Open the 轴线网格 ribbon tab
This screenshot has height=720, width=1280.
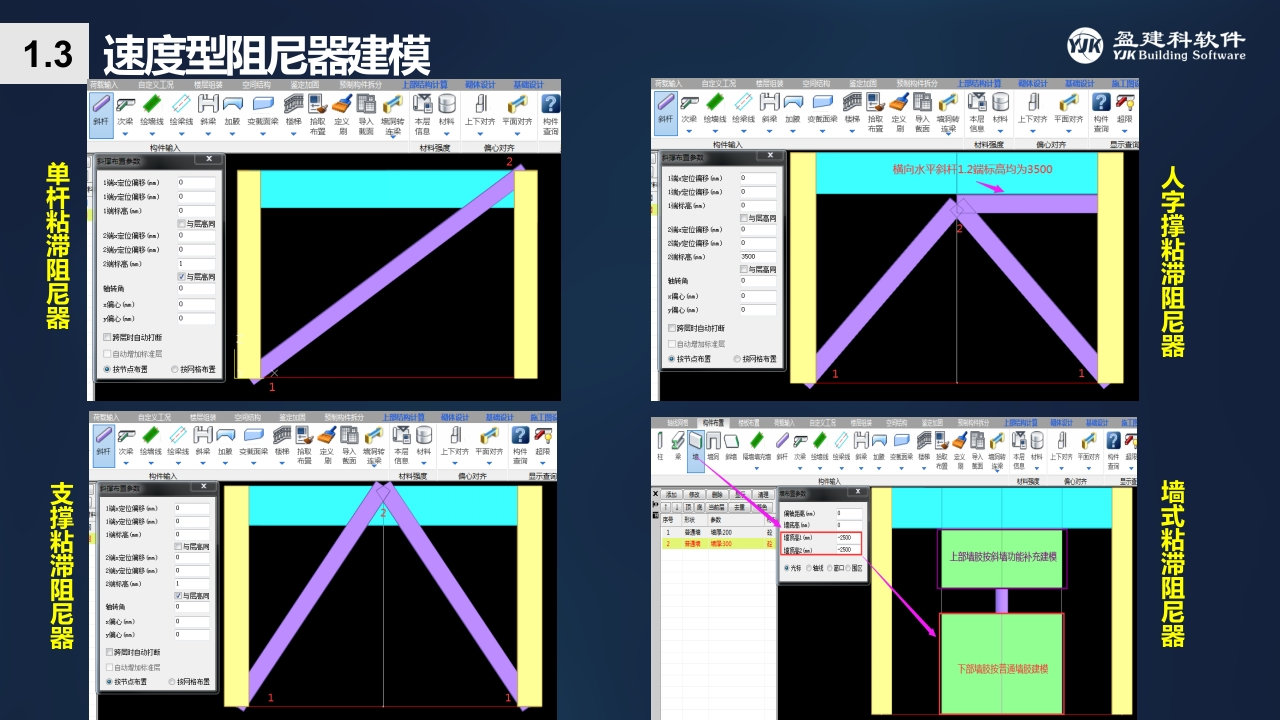point(677,423)
